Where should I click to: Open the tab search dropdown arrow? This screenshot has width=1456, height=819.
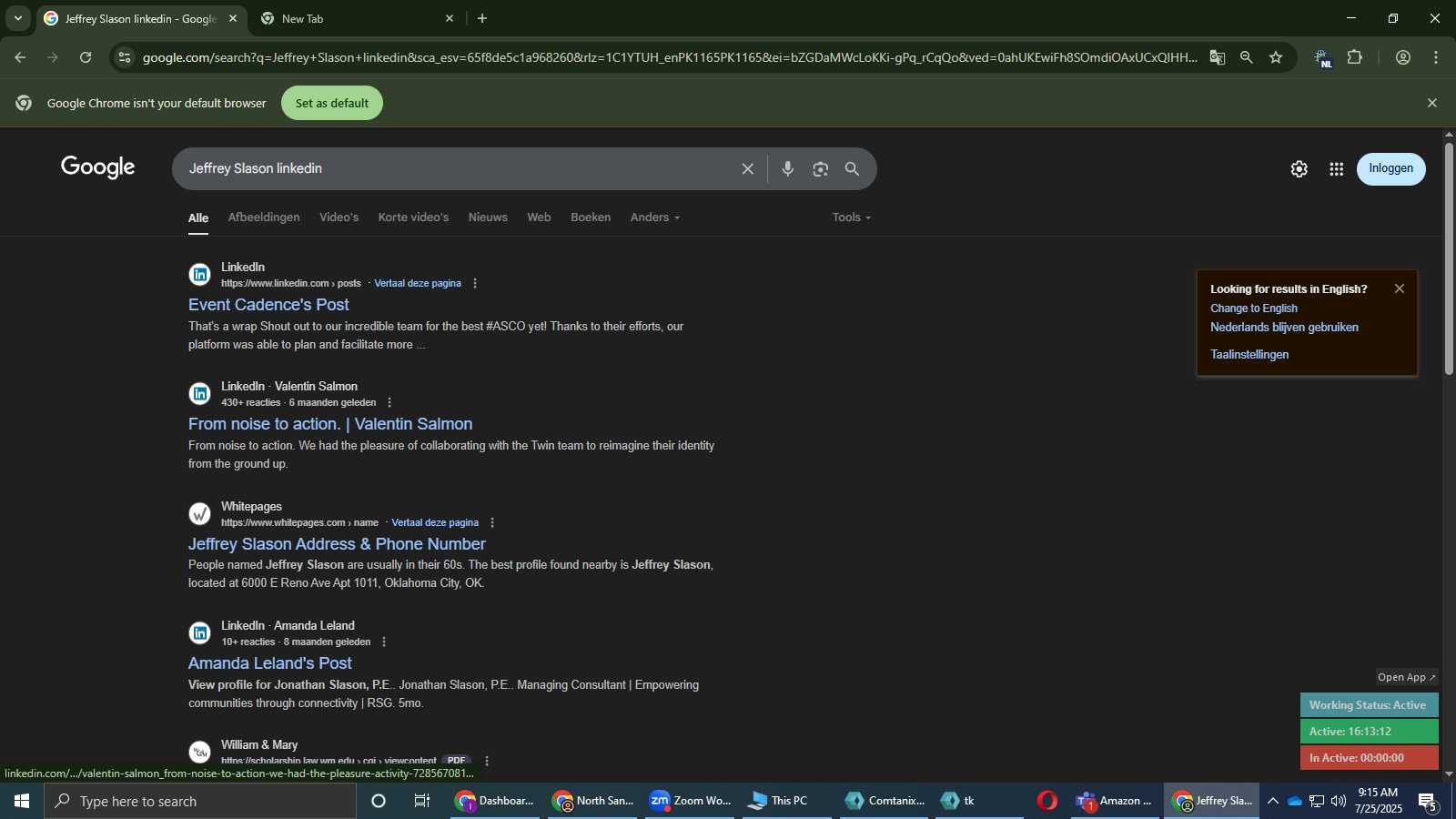click(18, 18)
